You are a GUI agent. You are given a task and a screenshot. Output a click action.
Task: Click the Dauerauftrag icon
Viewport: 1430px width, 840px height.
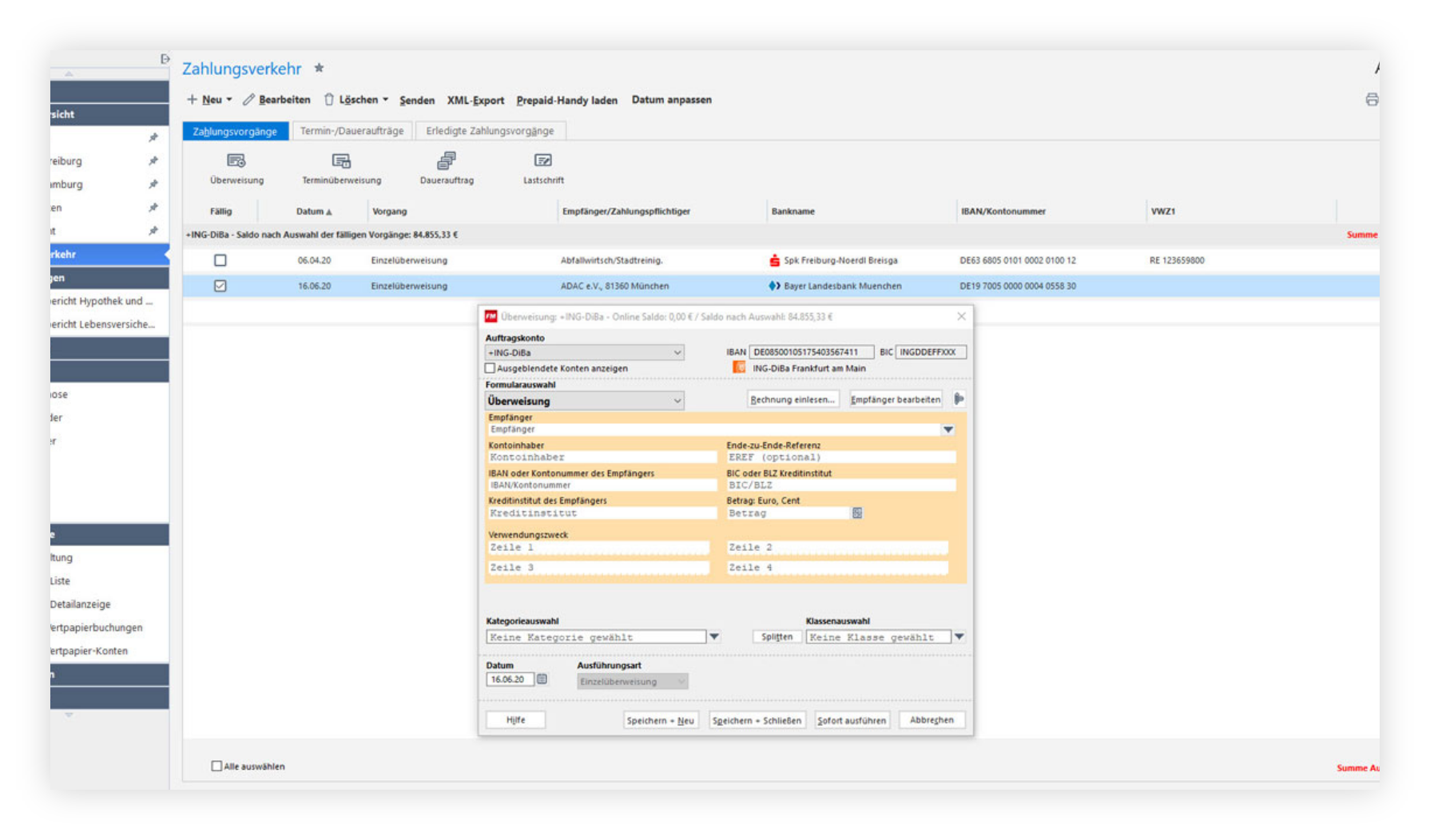(x=447, y=160)
